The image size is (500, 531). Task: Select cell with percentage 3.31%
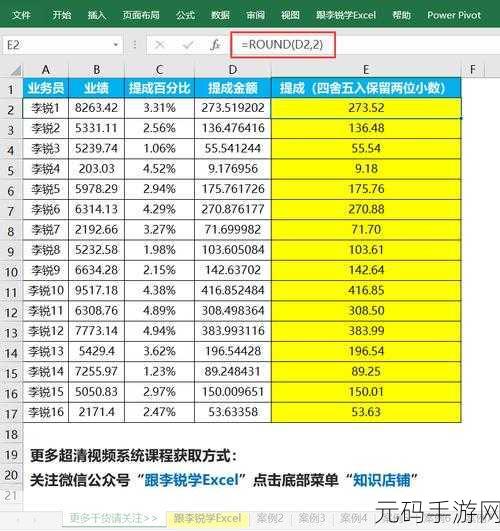(x=160, y=108)
